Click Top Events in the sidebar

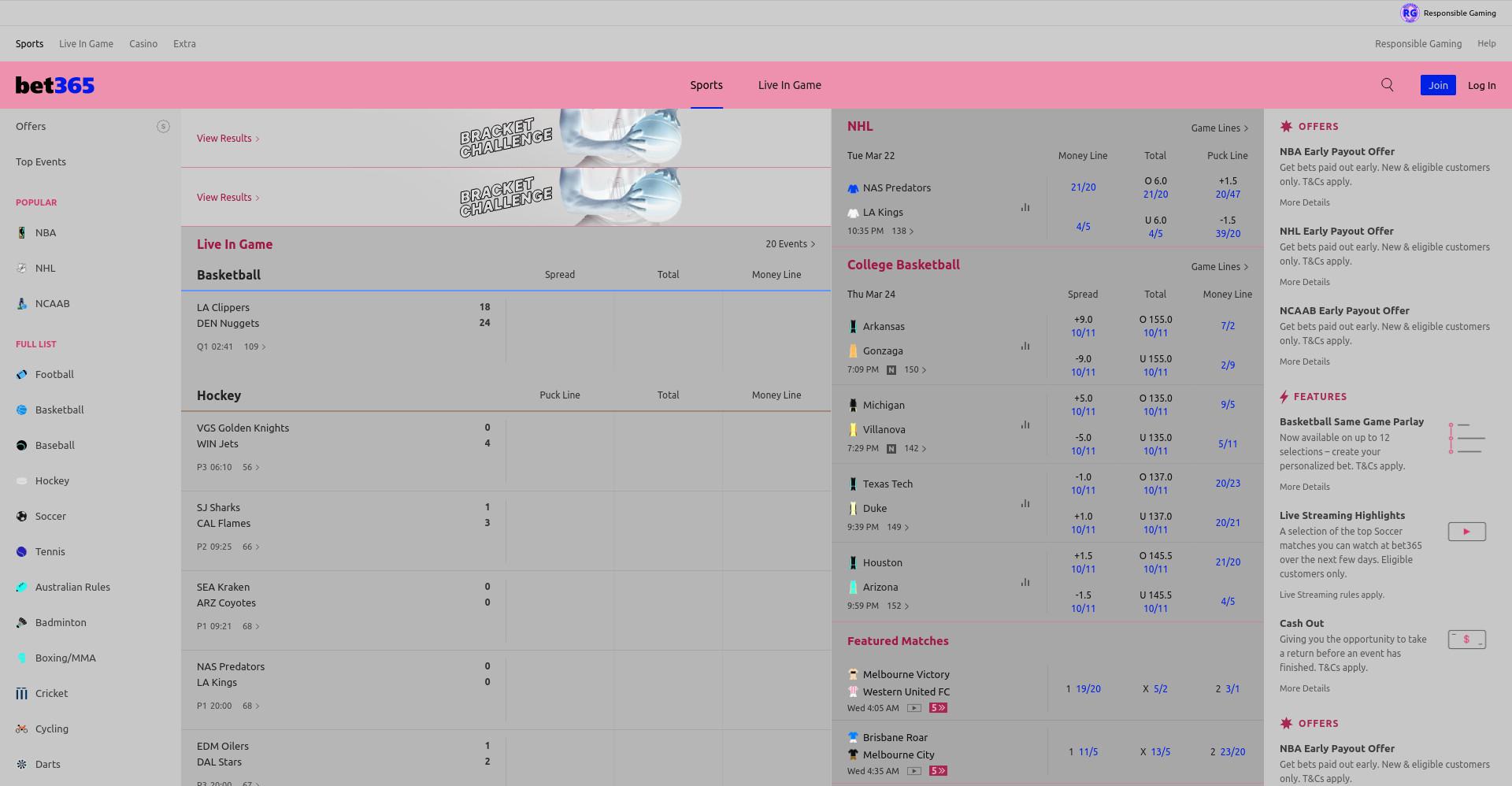[x=41, y=161]
